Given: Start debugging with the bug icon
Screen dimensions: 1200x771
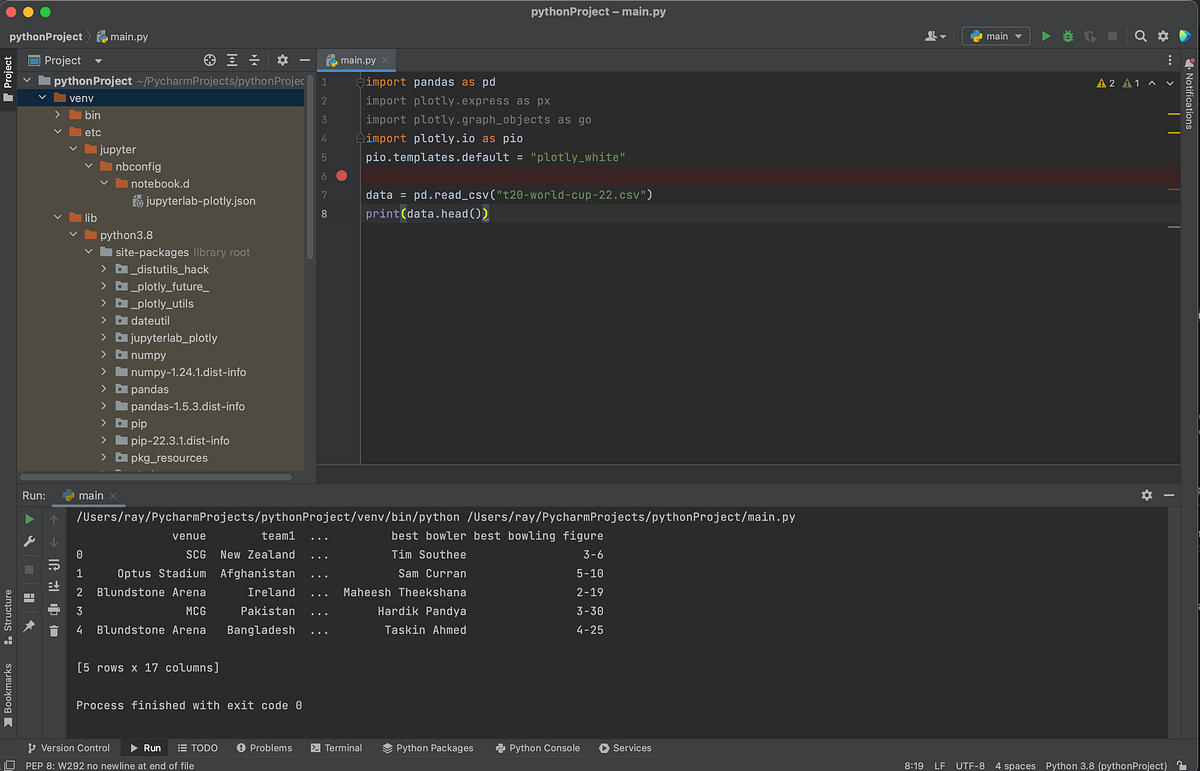Looking at the screenshot, I should tap(1068, 36).
